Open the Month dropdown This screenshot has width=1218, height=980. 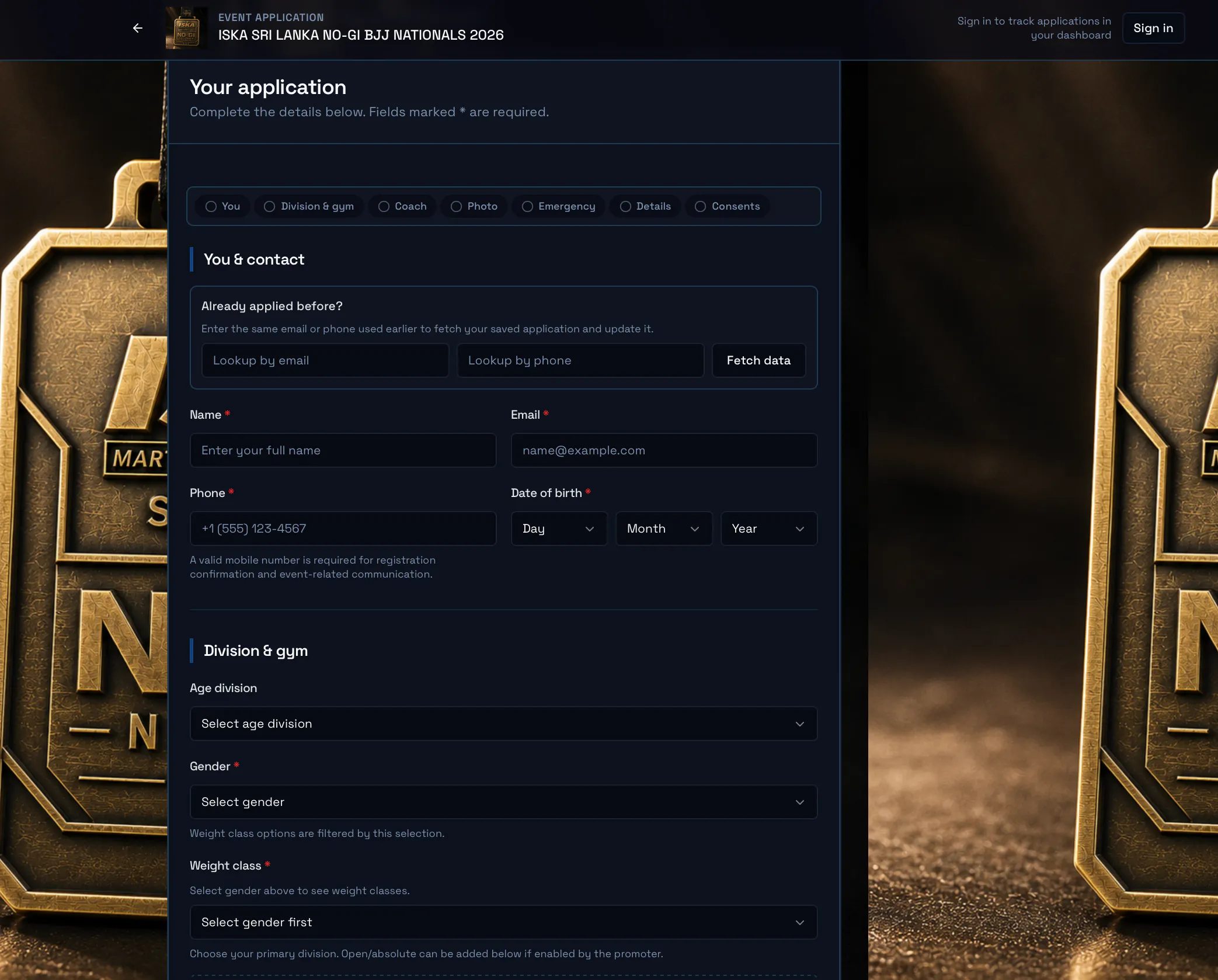[x=664, y=529]
